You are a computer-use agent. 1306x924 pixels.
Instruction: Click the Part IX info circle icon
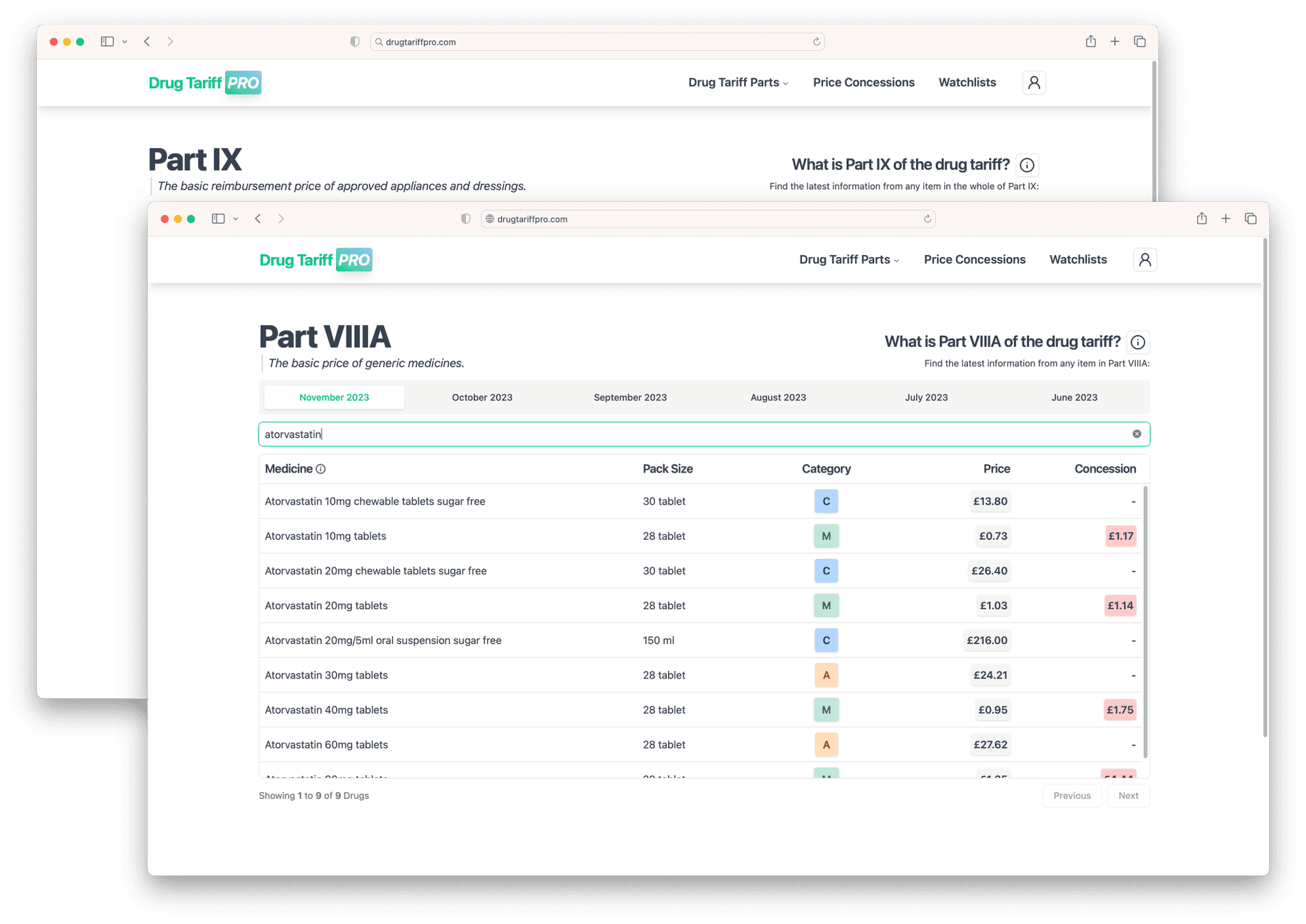[1027, 165]
